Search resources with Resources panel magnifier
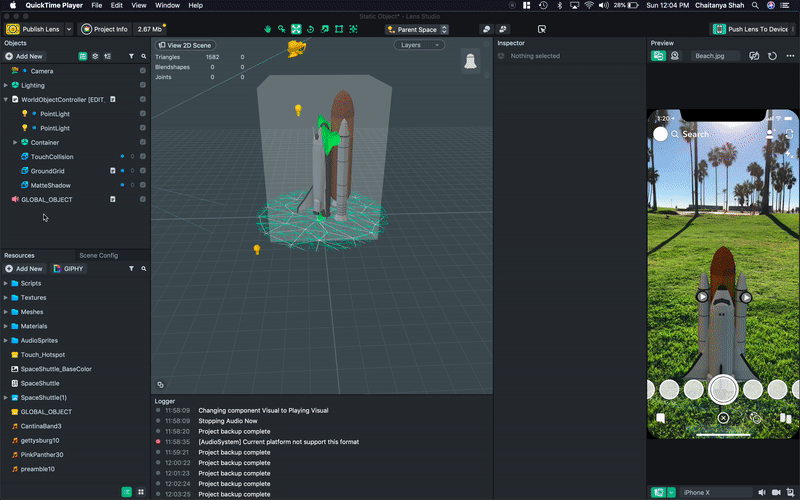 pyautogui.click(x=144, y=268)
